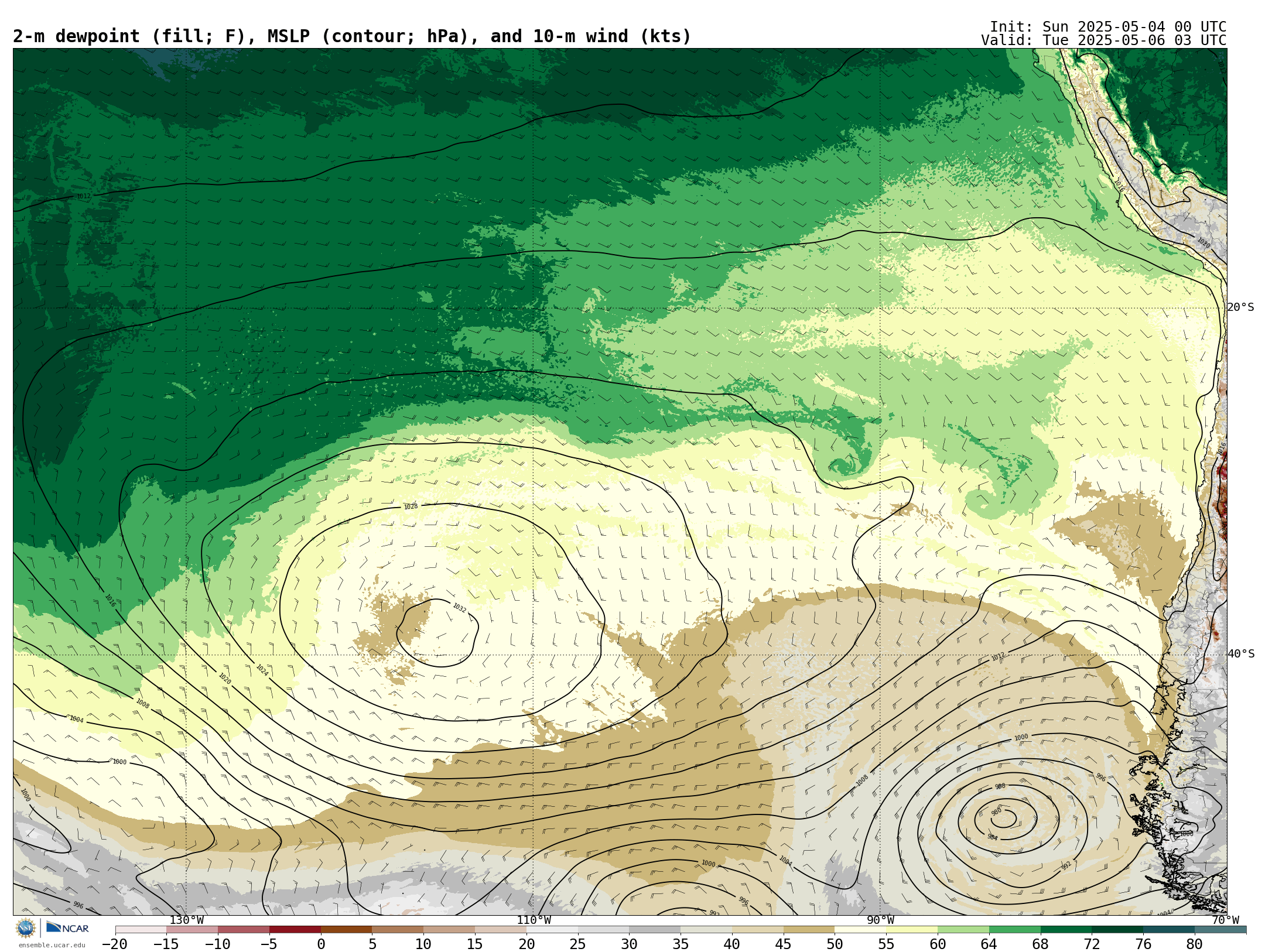Click the 110°W longitude label

[533, 920]
